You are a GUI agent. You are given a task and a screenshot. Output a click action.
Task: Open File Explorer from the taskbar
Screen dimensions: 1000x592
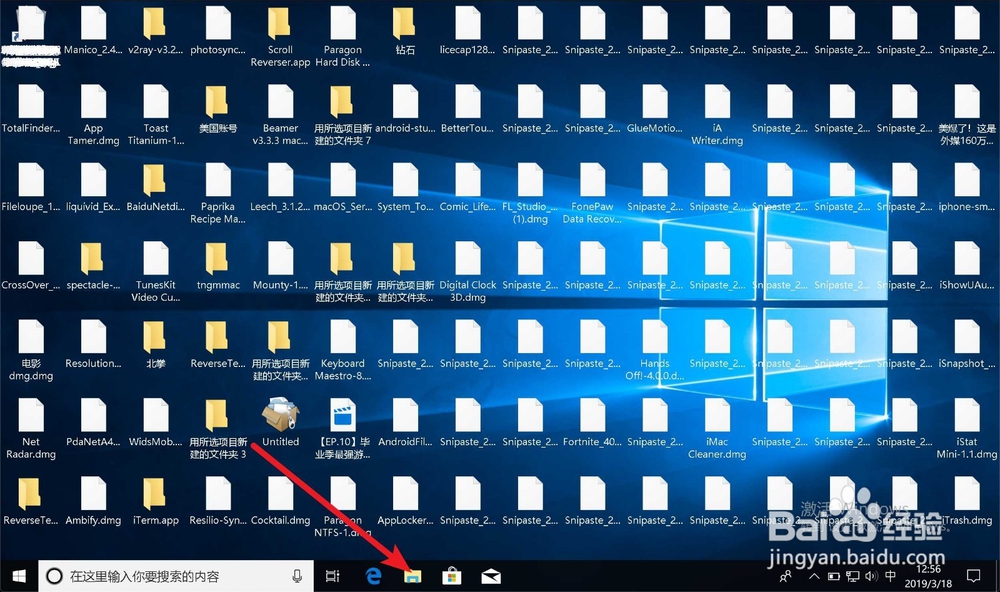(413, 577)
